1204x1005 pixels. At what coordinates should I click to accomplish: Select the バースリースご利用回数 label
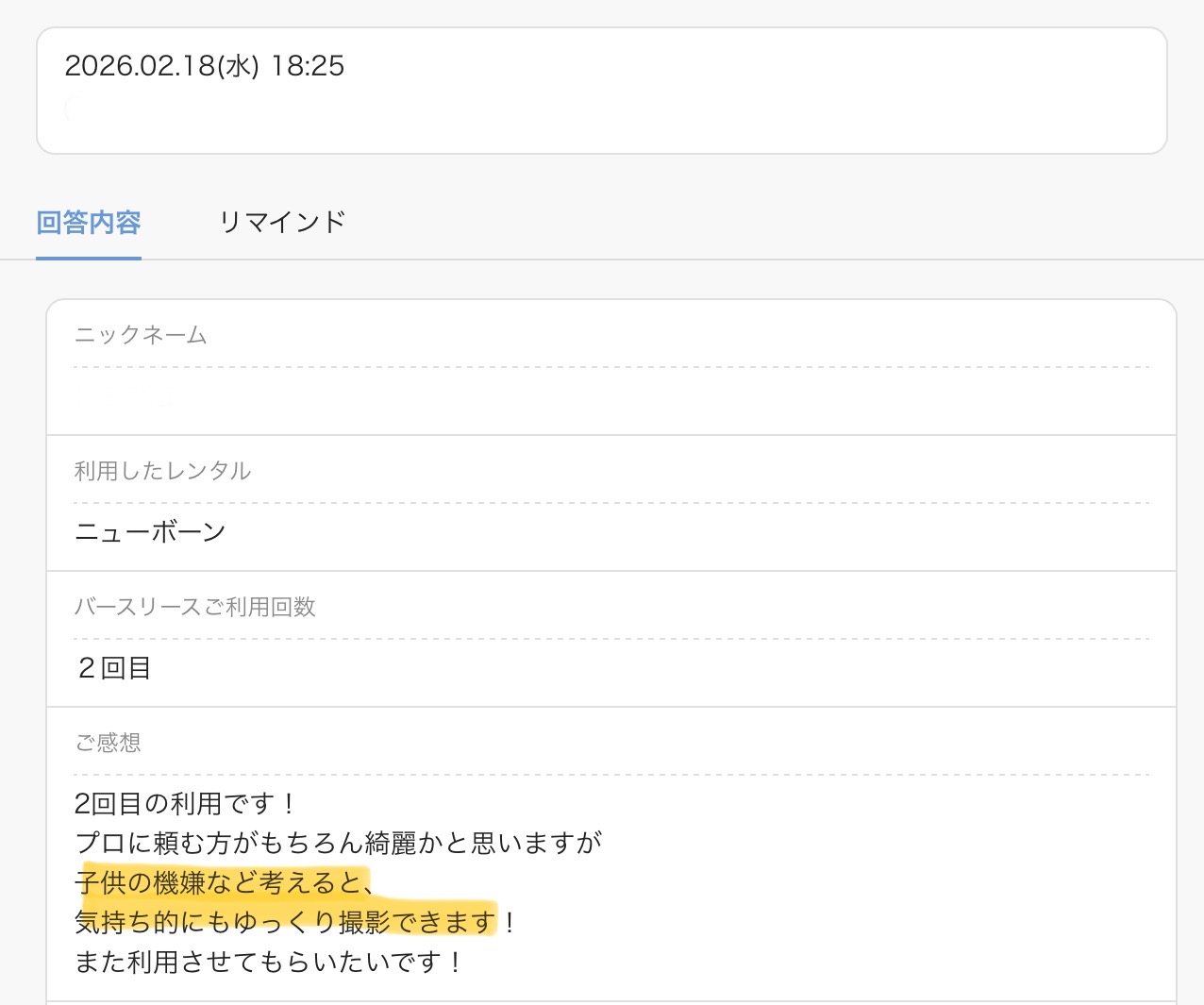(194, 607)
